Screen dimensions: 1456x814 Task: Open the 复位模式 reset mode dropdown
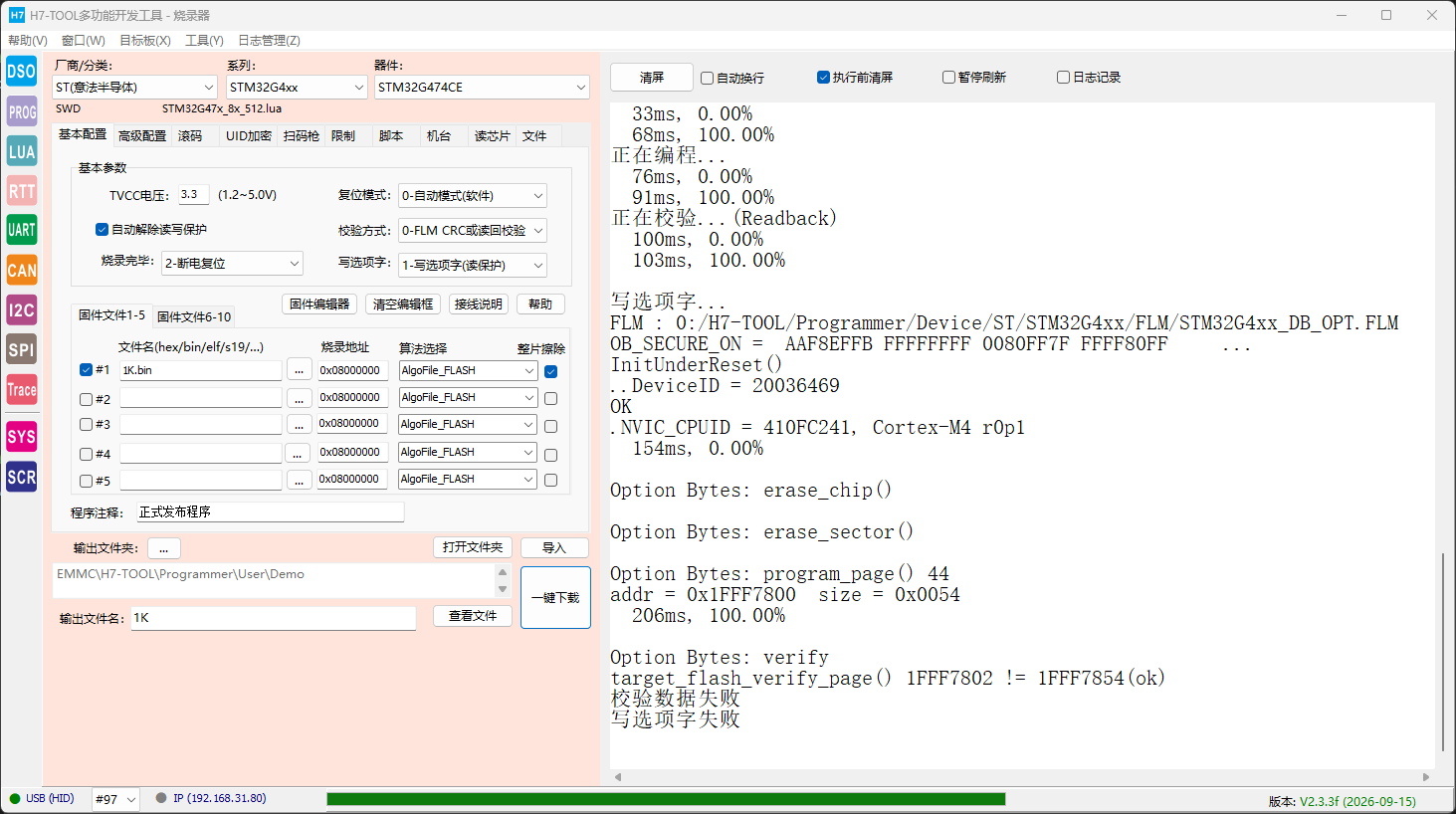[x=473, y=196]
